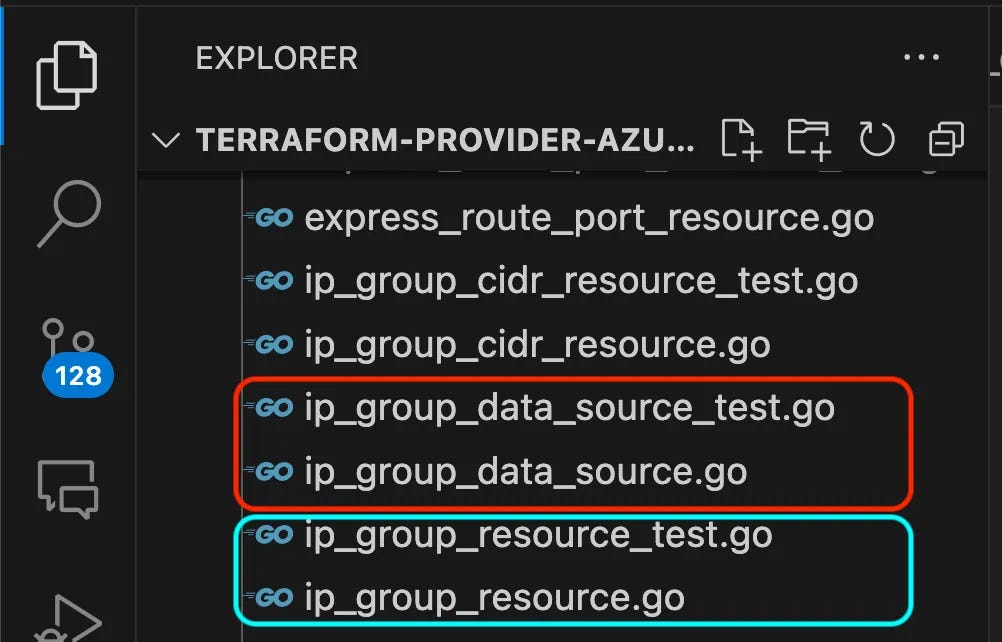The height and width of the screenshot is (642, 1002).
Task: Open the Explorer view in activity bar
Action: [67, 75]
